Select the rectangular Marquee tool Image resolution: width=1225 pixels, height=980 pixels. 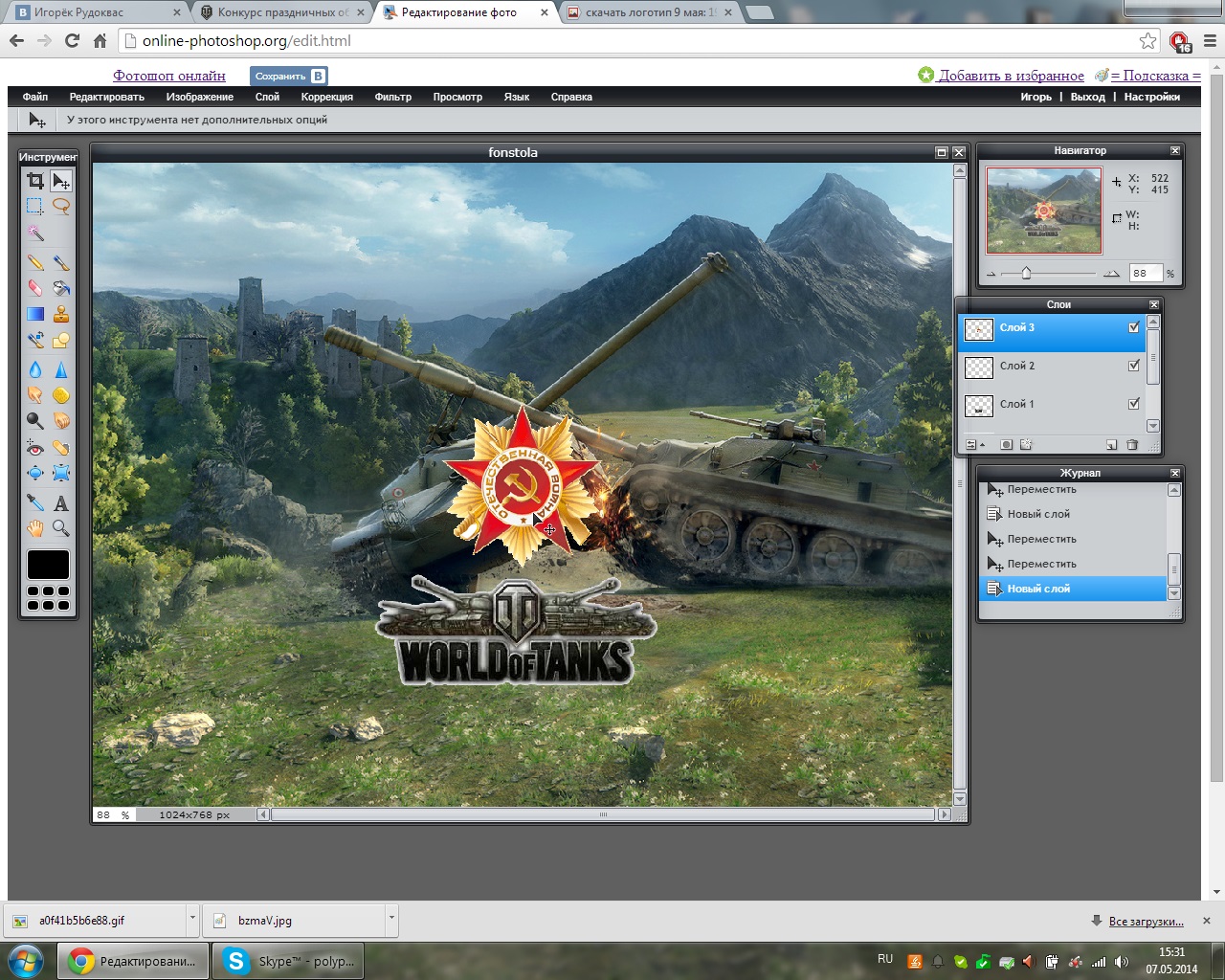[x=35, y=206]
